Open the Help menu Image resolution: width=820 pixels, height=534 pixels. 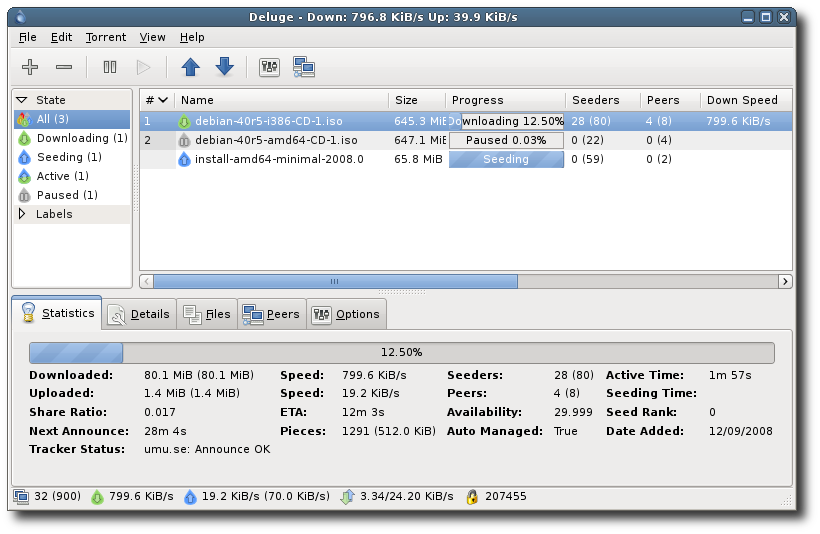click(192, 37)
